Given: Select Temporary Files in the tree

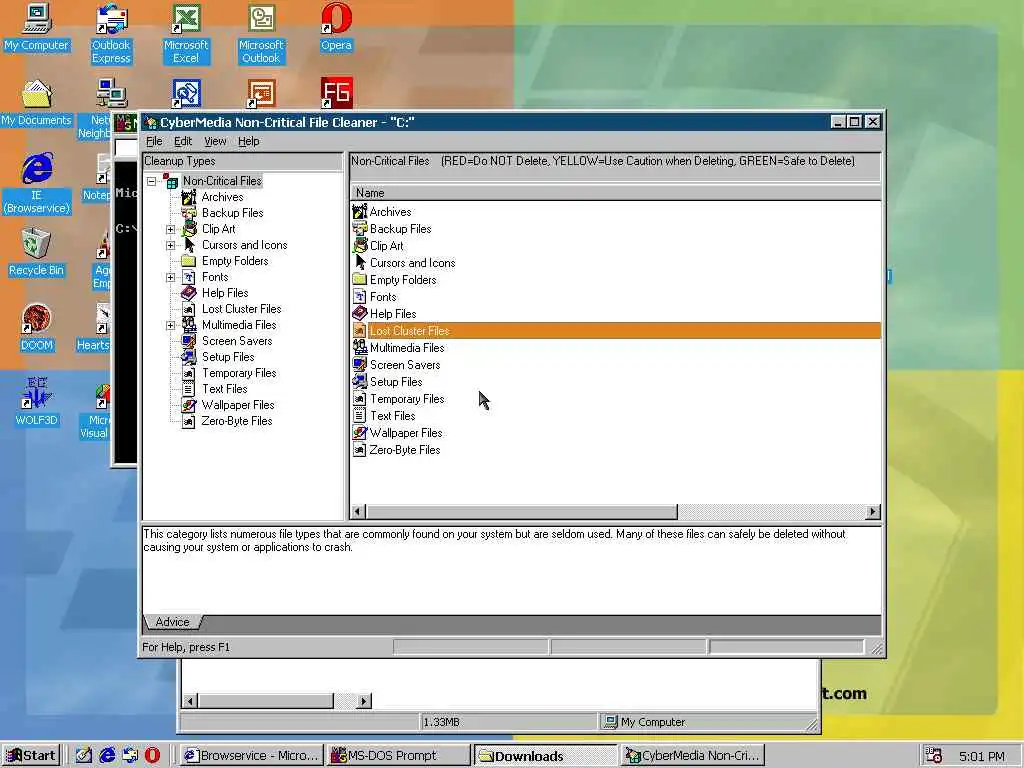Looking at the screenshot, I should pyautogui.click(x=238, y=373).
